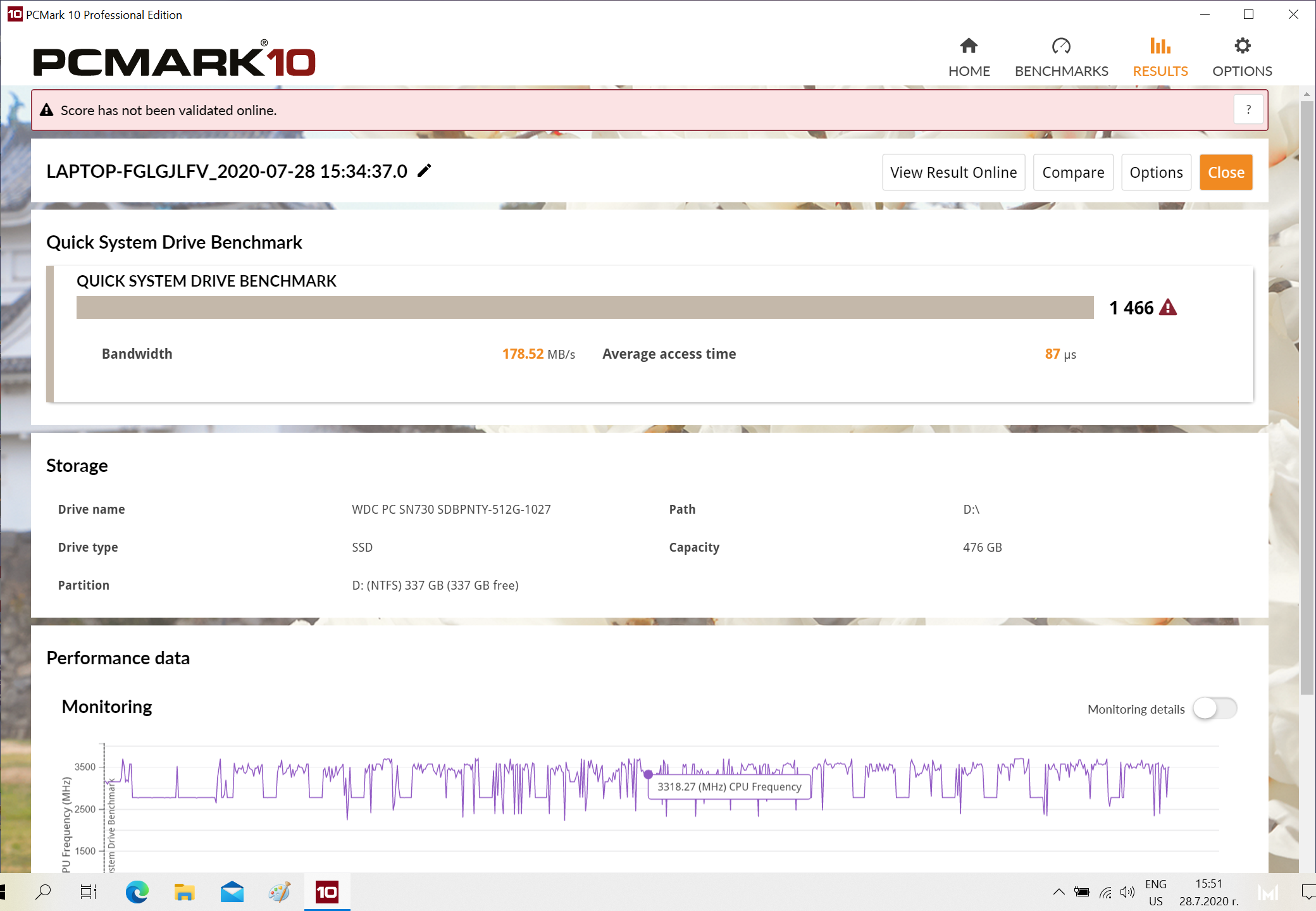Viewport: 1316px width, 911px height.
Task: Click the Performance data heading
Action: 118,658
